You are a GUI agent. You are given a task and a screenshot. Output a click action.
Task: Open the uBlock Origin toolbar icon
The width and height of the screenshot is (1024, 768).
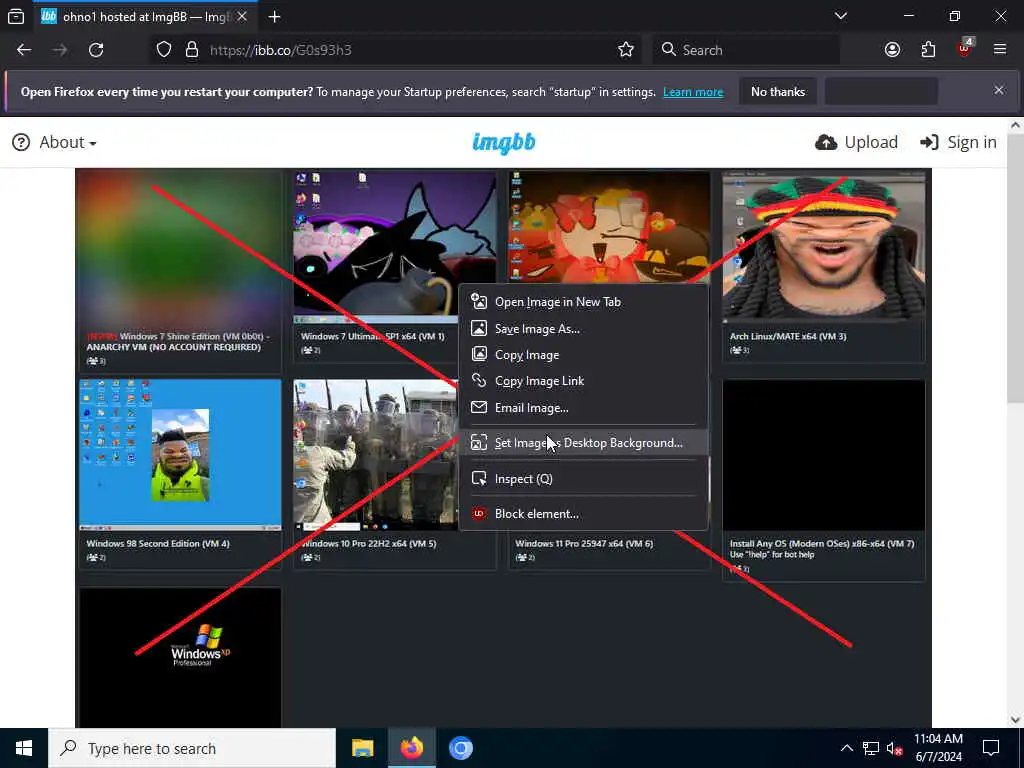(x=965, y=48)
